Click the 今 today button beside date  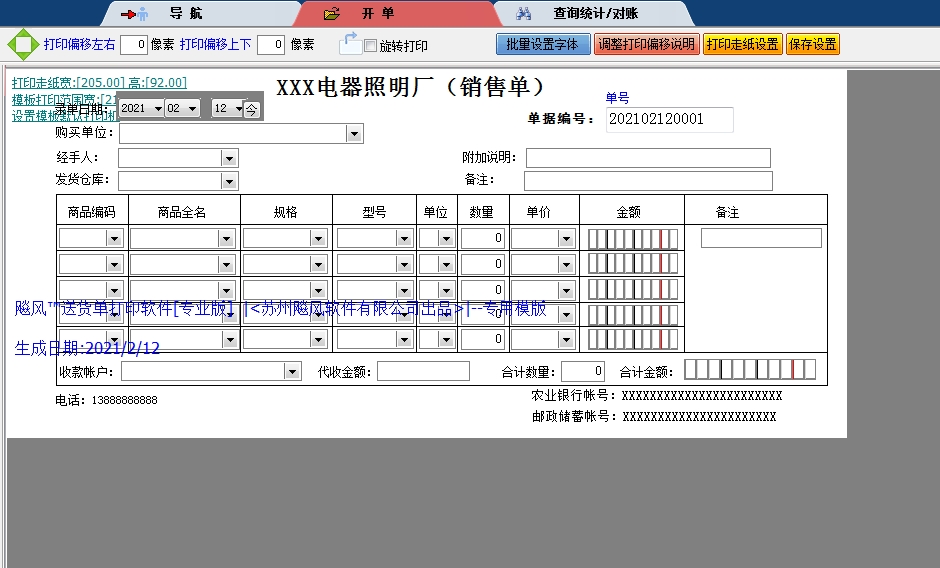pyautogui.click(x=252, y=109)
